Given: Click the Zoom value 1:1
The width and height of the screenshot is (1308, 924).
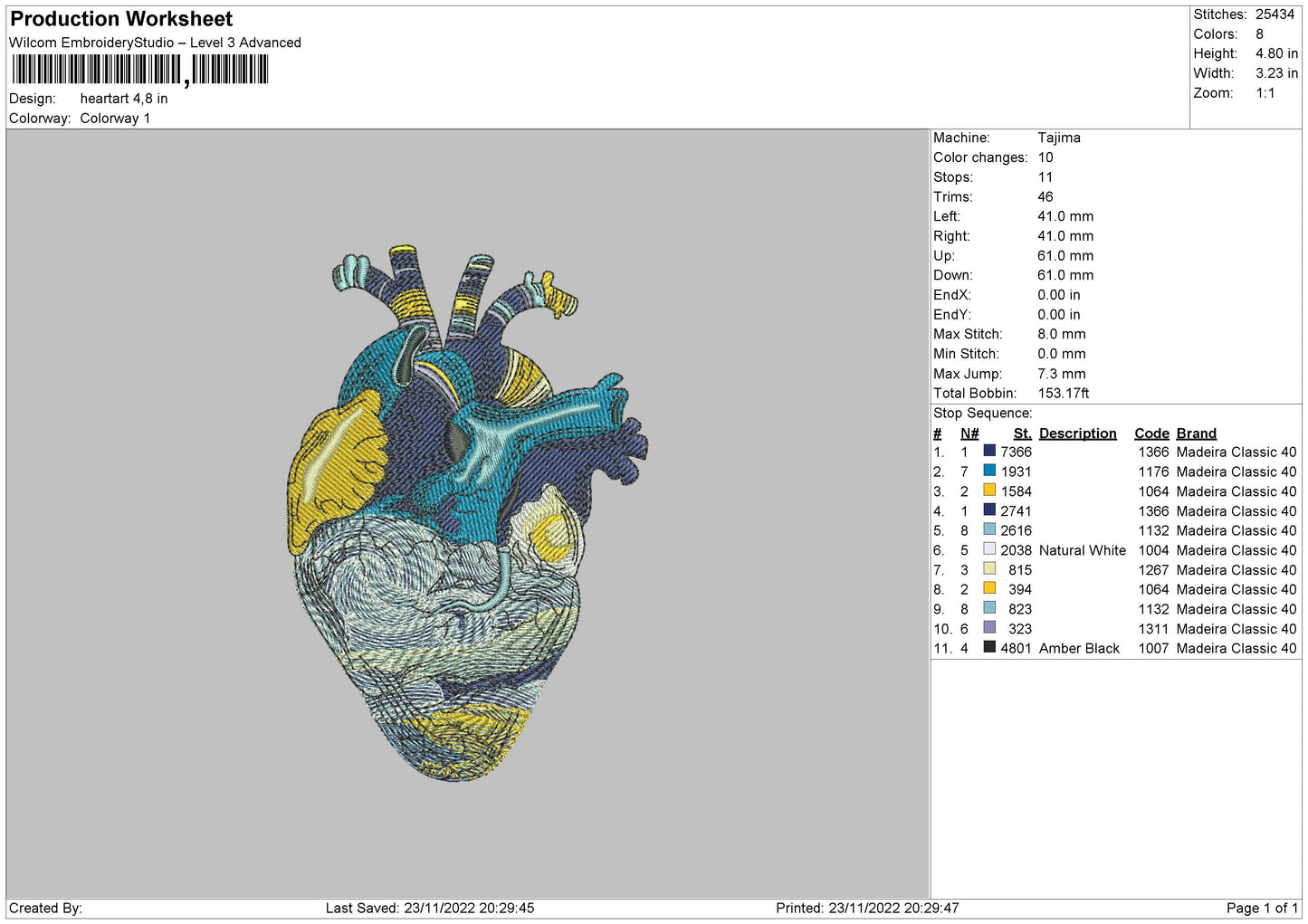Looking at the screenshot, I should pyautogui.click(x=1265, y=93).
